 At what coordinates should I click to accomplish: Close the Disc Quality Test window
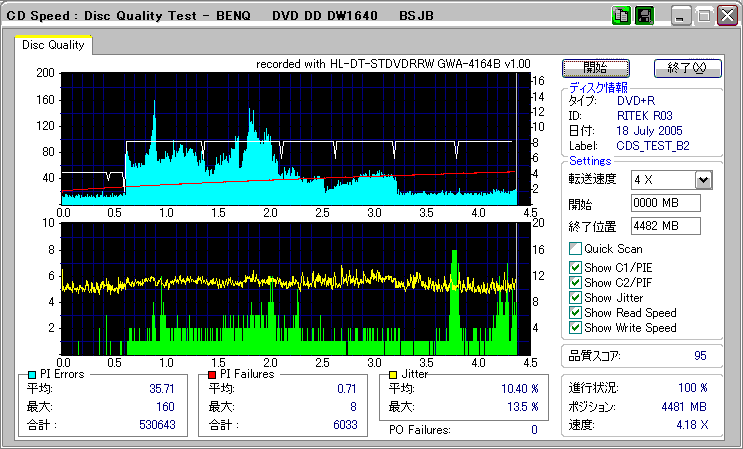727,16
